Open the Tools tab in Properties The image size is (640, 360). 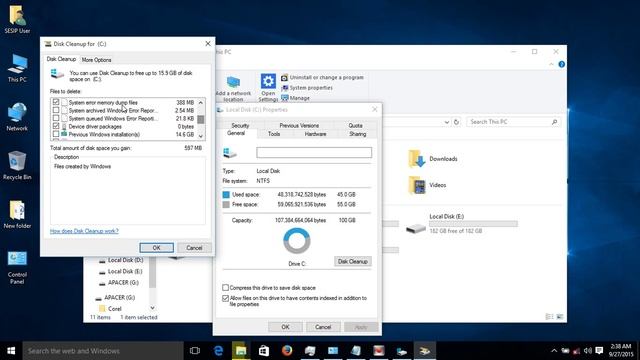(274, 134)
